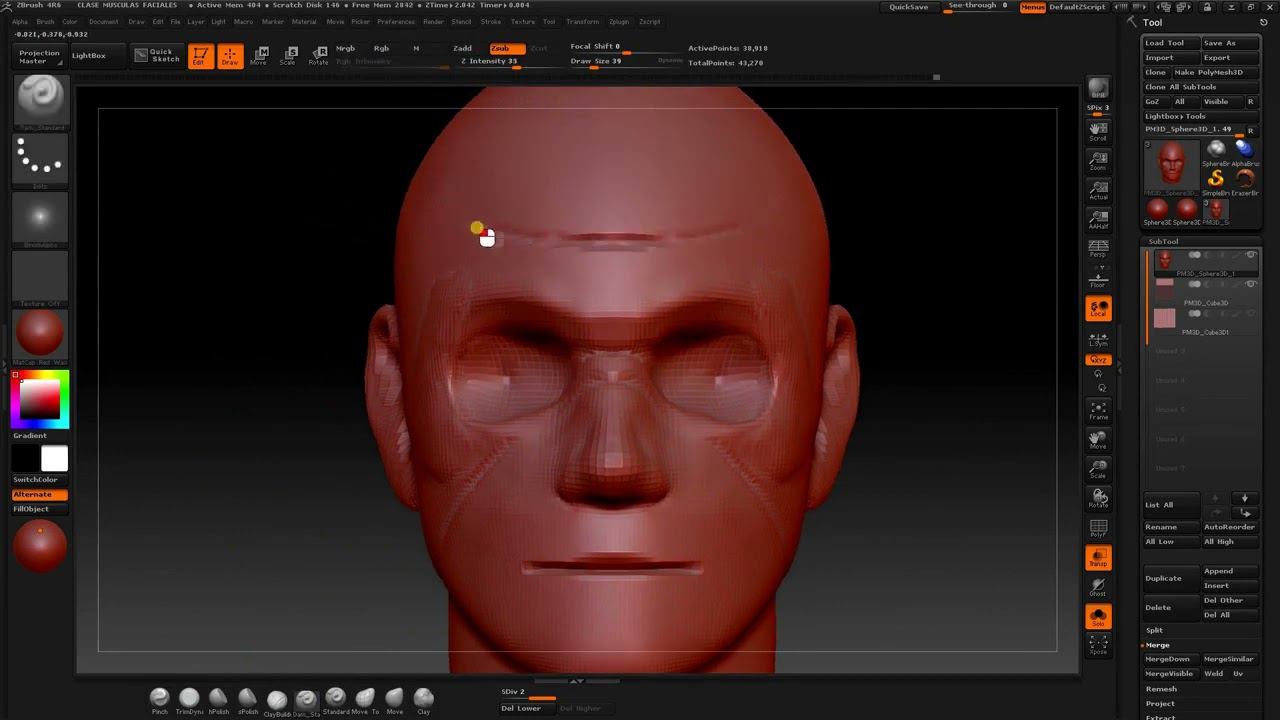Disable Local symmetry toggle

point(1098,309)
